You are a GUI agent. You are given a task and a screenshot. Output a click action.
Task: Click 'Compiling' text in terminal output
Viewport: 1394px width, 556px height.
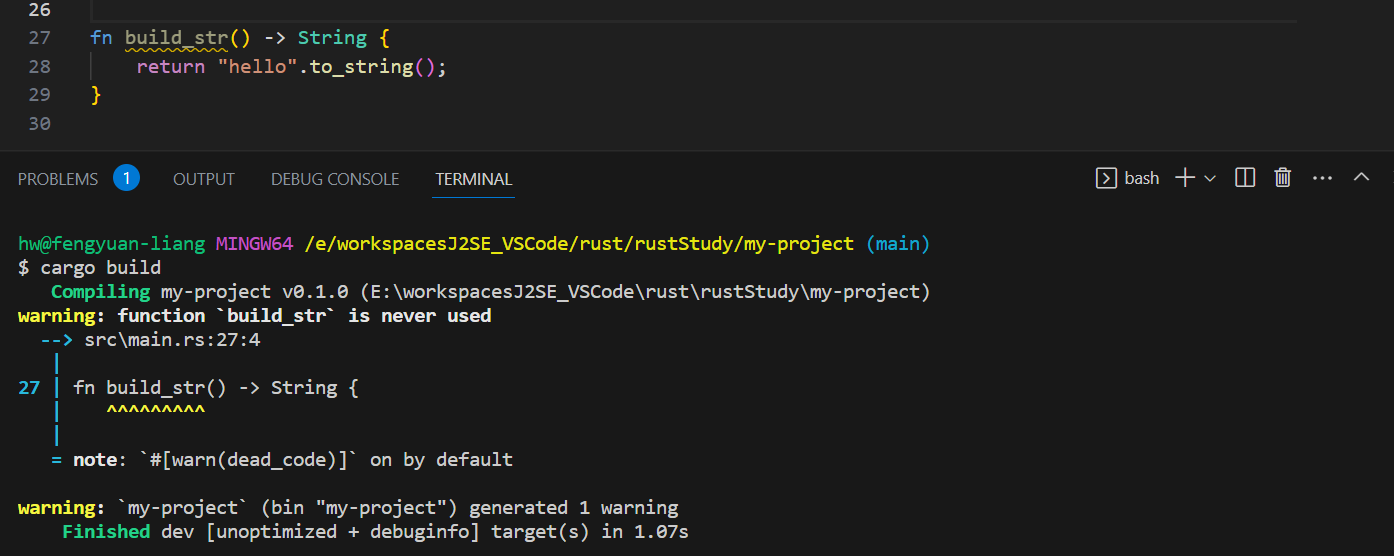tap(100, 292)
